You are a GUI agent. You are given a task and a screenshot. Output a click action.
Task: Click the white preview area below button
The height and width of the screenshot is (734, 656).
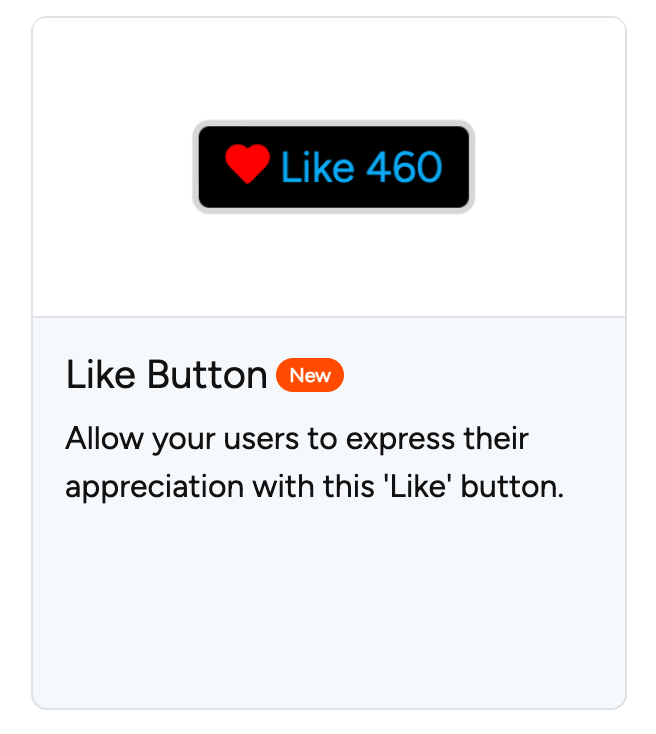(329, 264)
